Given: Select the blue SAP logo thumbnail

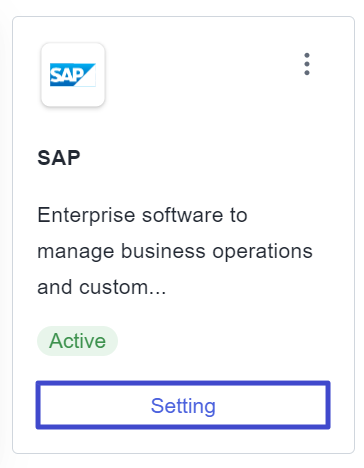Looking at the screenshot, I should 73,75.
